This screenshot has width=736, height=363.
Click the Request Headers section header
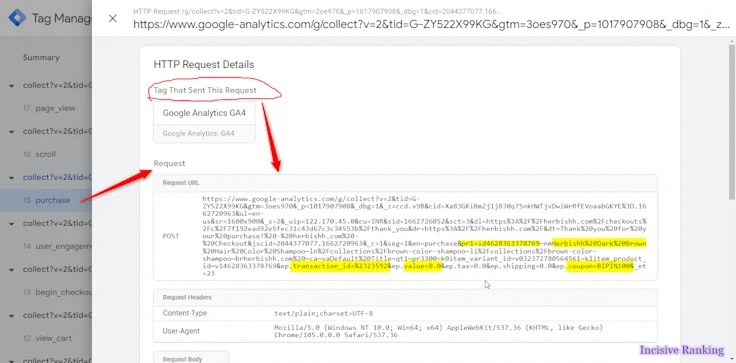(x=405, y=297)
